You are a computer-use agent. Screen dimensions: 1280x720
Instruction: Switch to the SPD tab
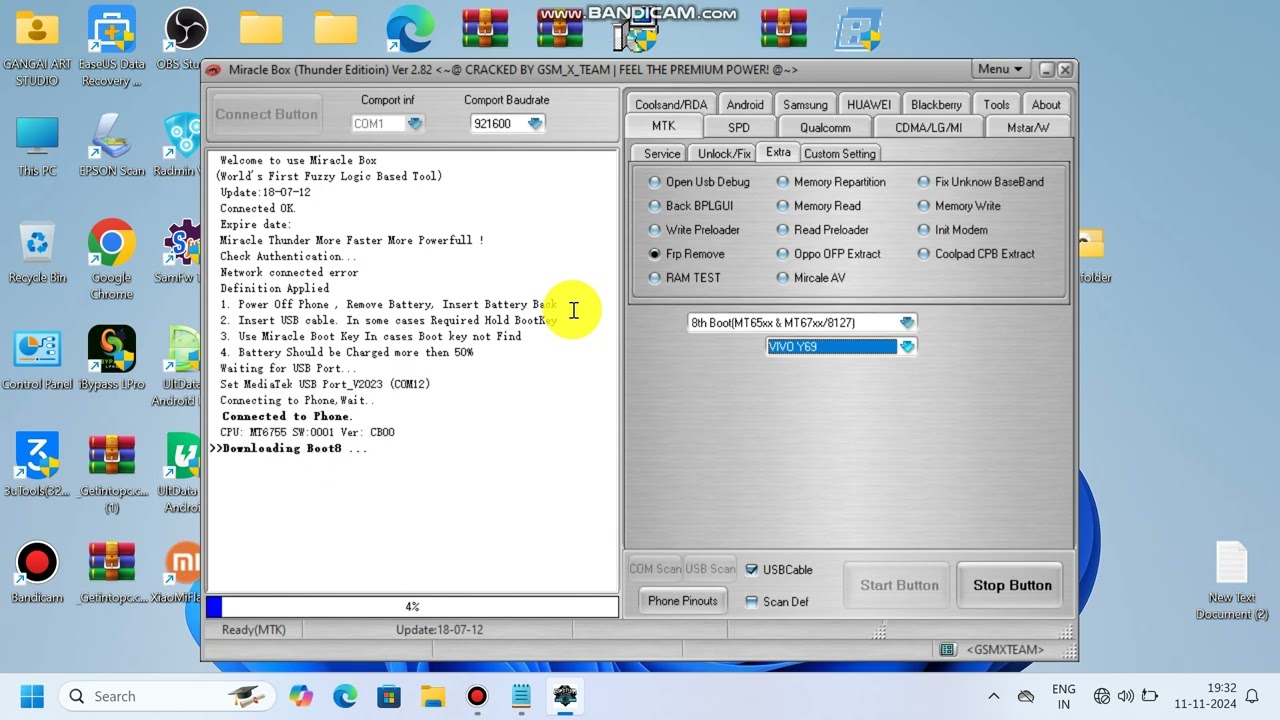click(739, 128)
